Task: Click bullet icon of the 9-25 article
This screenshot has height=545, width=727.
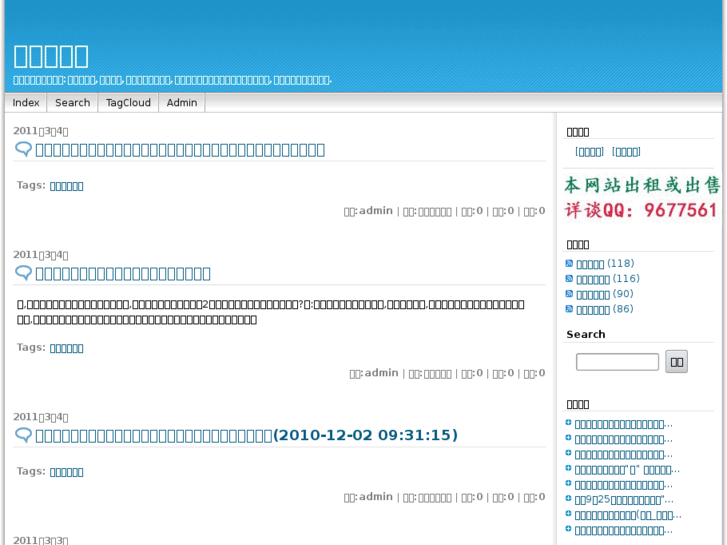Action: (568, 499)
